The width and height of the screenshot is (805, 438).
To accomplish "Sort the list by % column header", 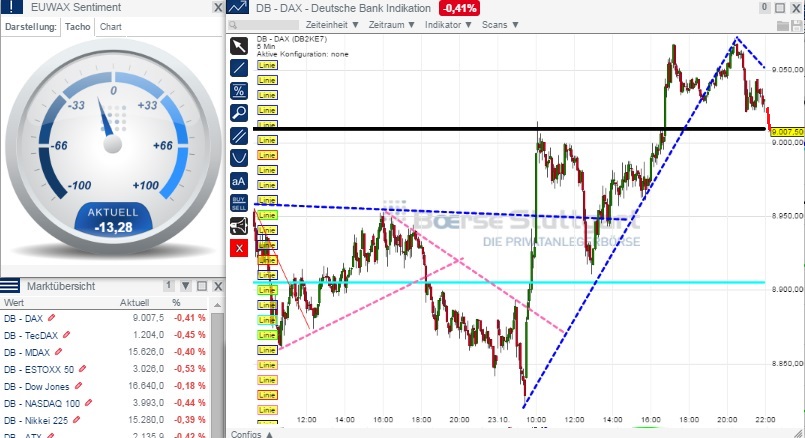I will [176, 302].
